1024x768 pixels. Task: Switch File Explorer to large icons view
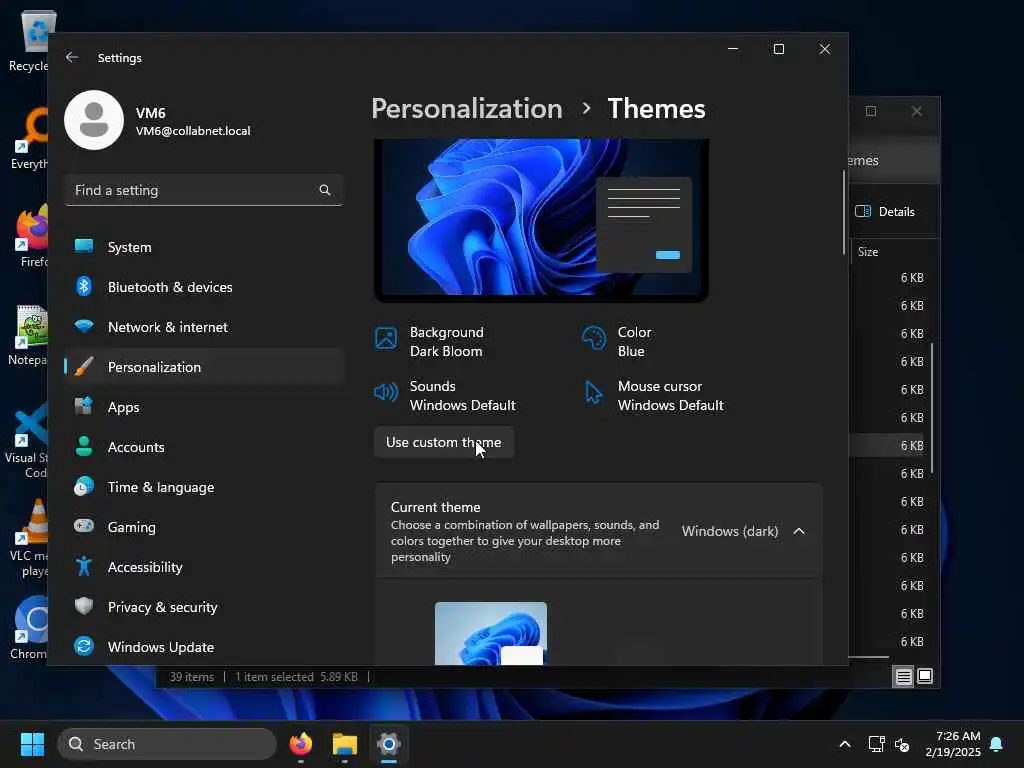click(925, 676)
